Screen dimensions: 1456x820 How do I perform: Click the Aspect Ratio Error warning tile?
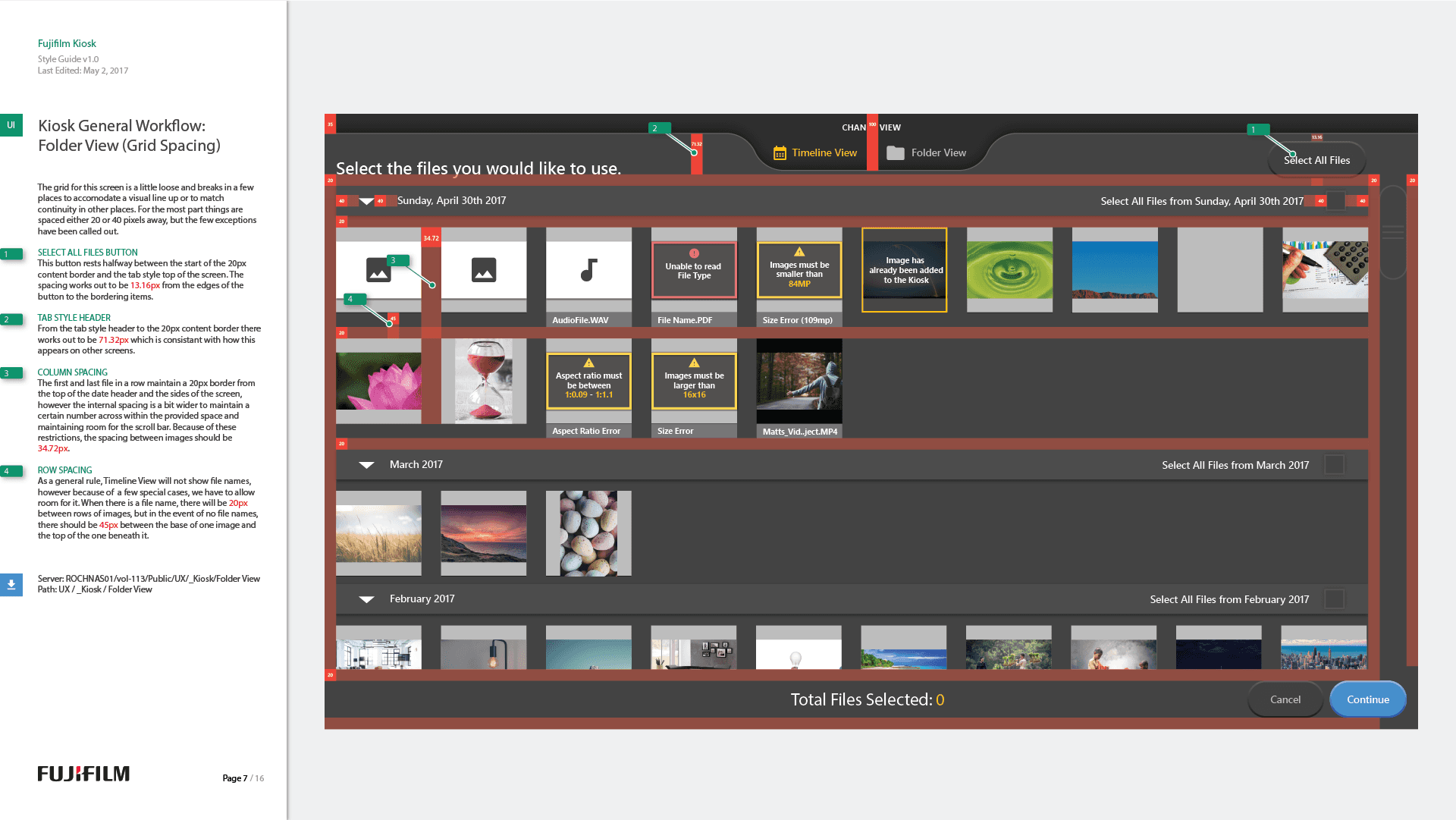pyautogui.click(x=588, y=382)
